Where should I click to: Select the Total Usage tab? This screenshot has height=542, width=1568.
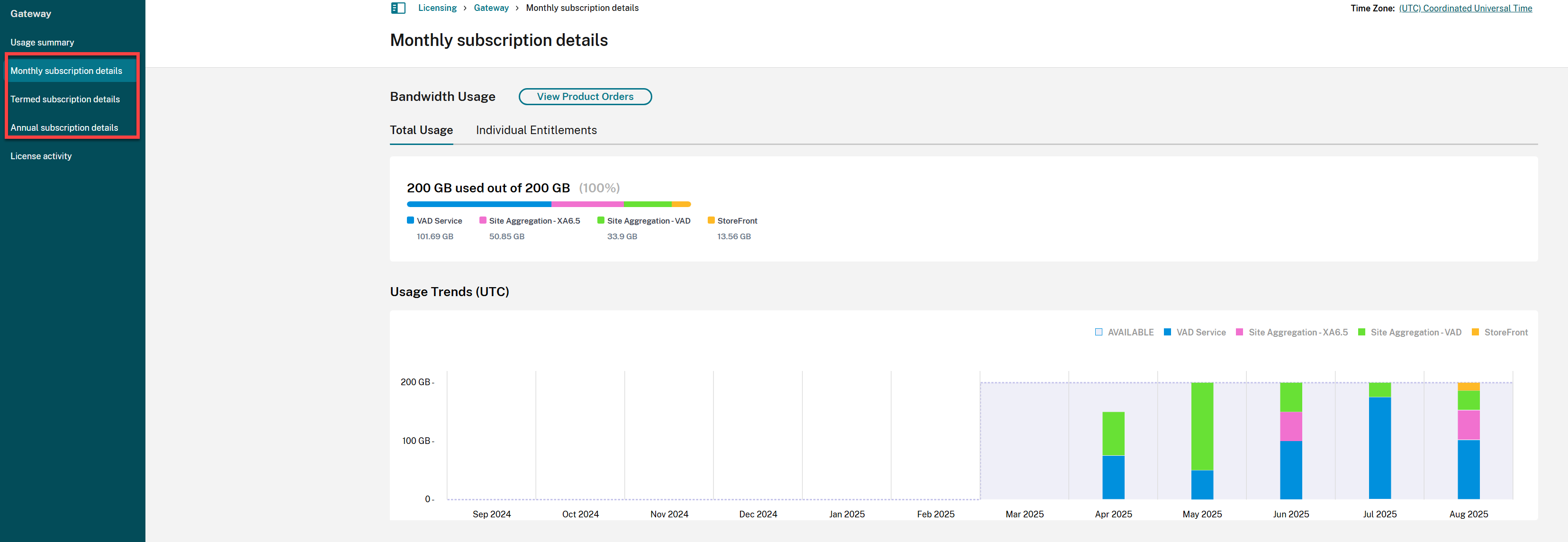point(421,130)
